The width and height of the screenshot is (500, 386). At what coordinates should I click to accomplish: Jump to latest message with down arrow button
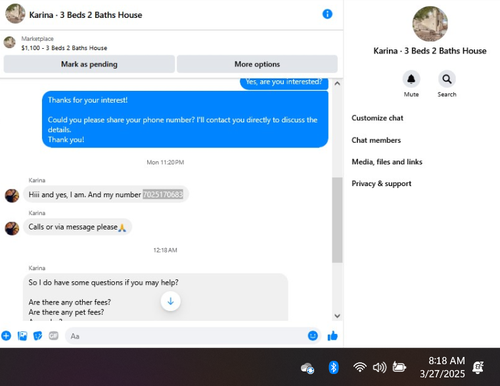[x=170, y=301]
